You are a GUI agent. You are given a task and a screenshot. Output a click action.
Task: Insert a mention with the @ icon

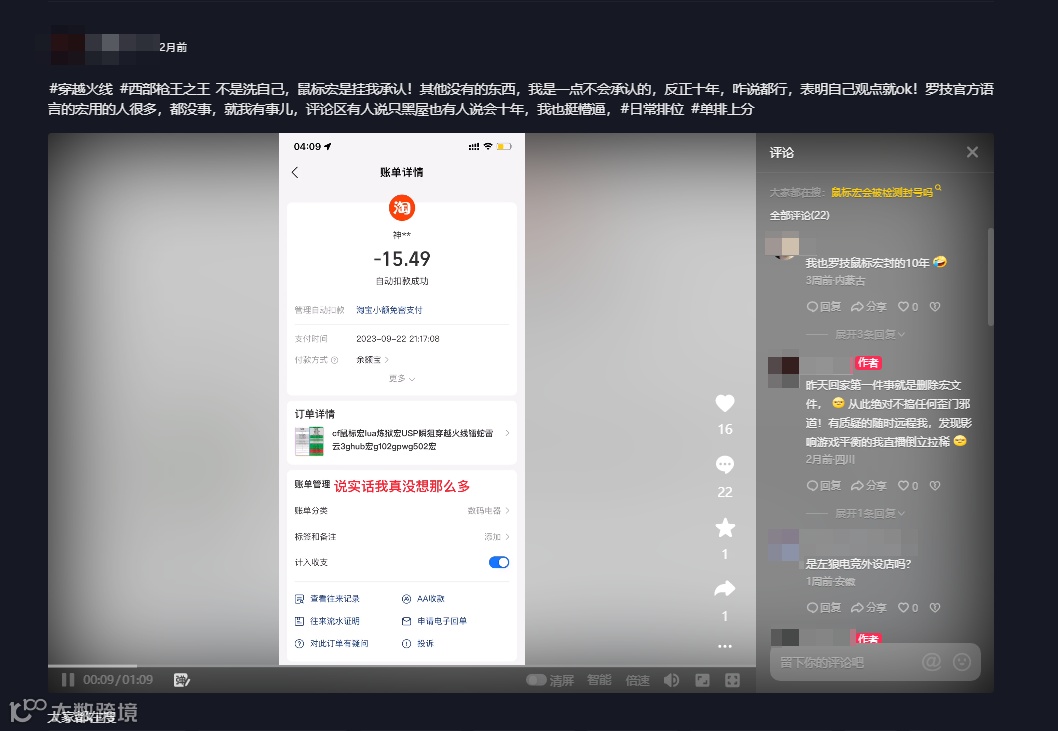[931, 662]
